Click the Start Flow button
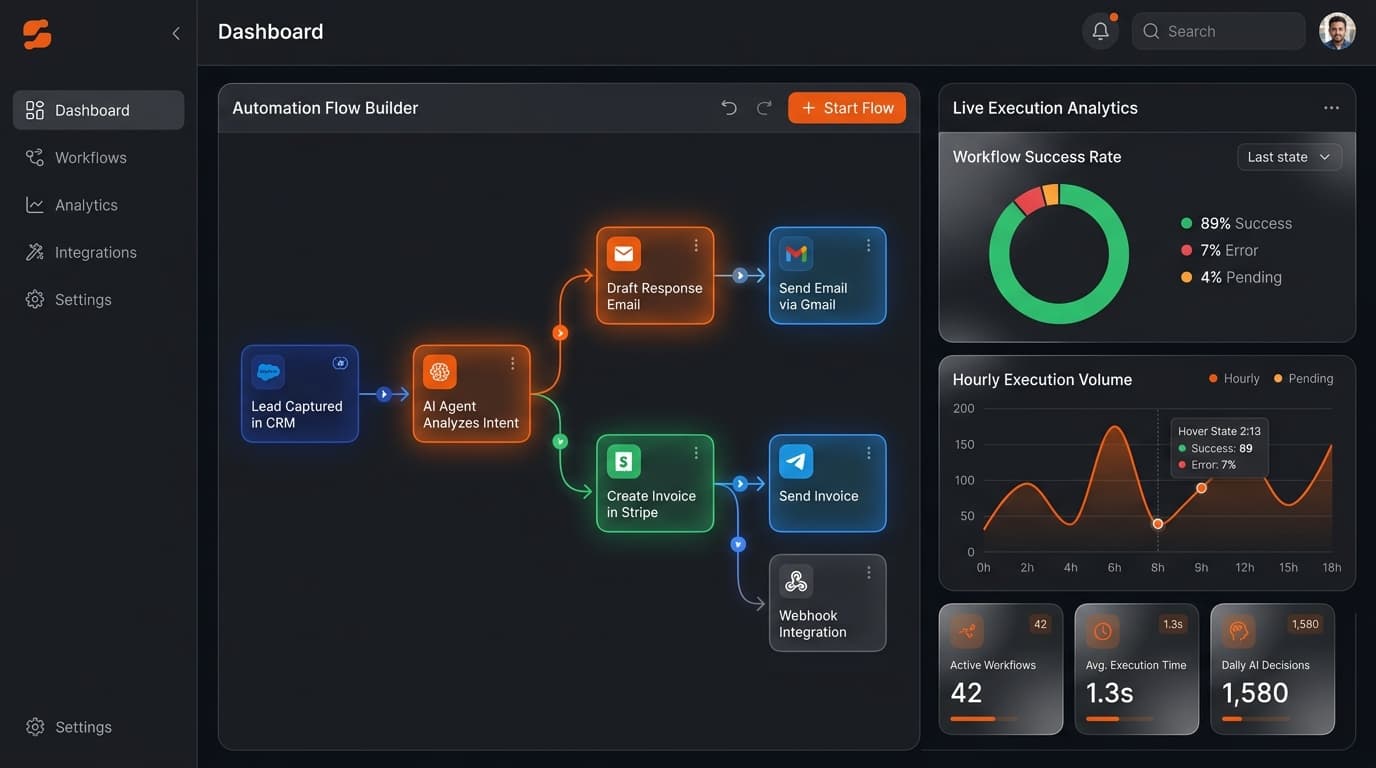Screen dimensions: 1376x768 [x=847, y=108]
